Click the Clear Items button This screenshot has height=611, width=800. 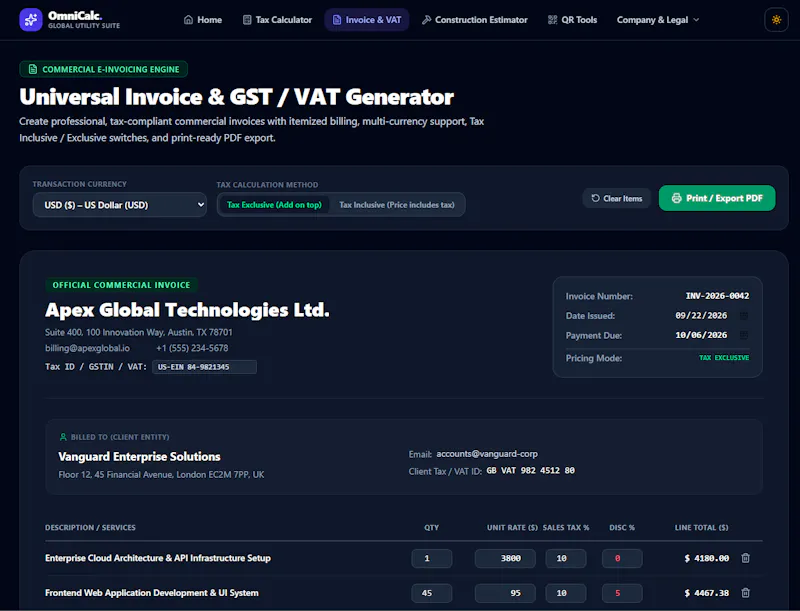pos(617,198)
